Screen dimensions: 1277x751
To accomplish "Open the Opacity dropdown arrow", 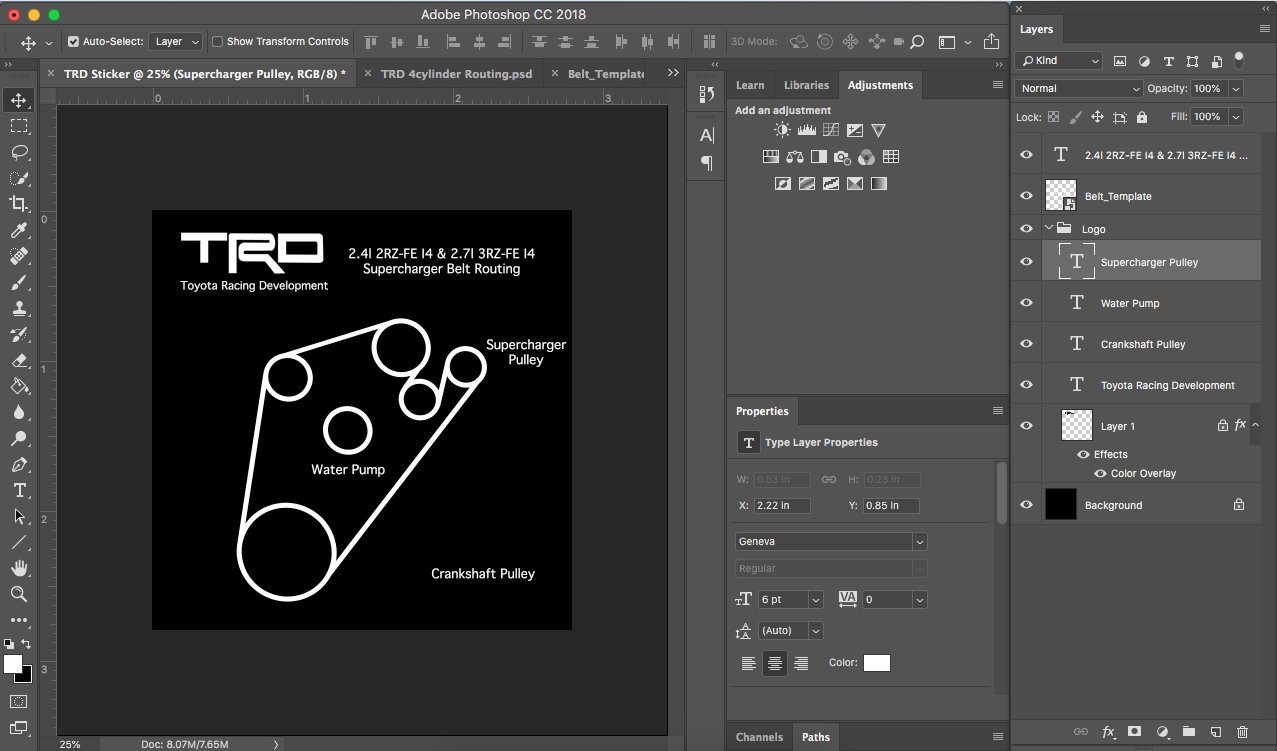I will 1236,89.
